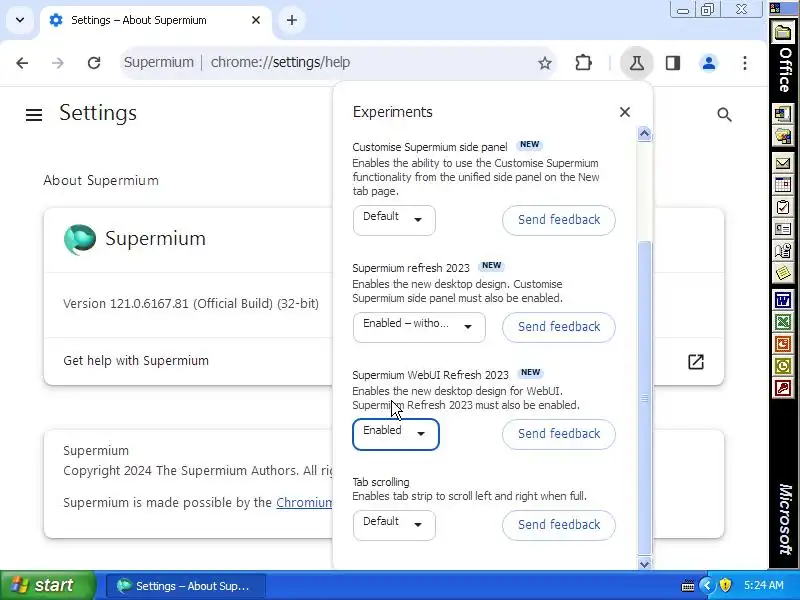The image size is (800, 600).
Task: Click Experiments panel scroll down arrow
Action: (x=644, y=564)
